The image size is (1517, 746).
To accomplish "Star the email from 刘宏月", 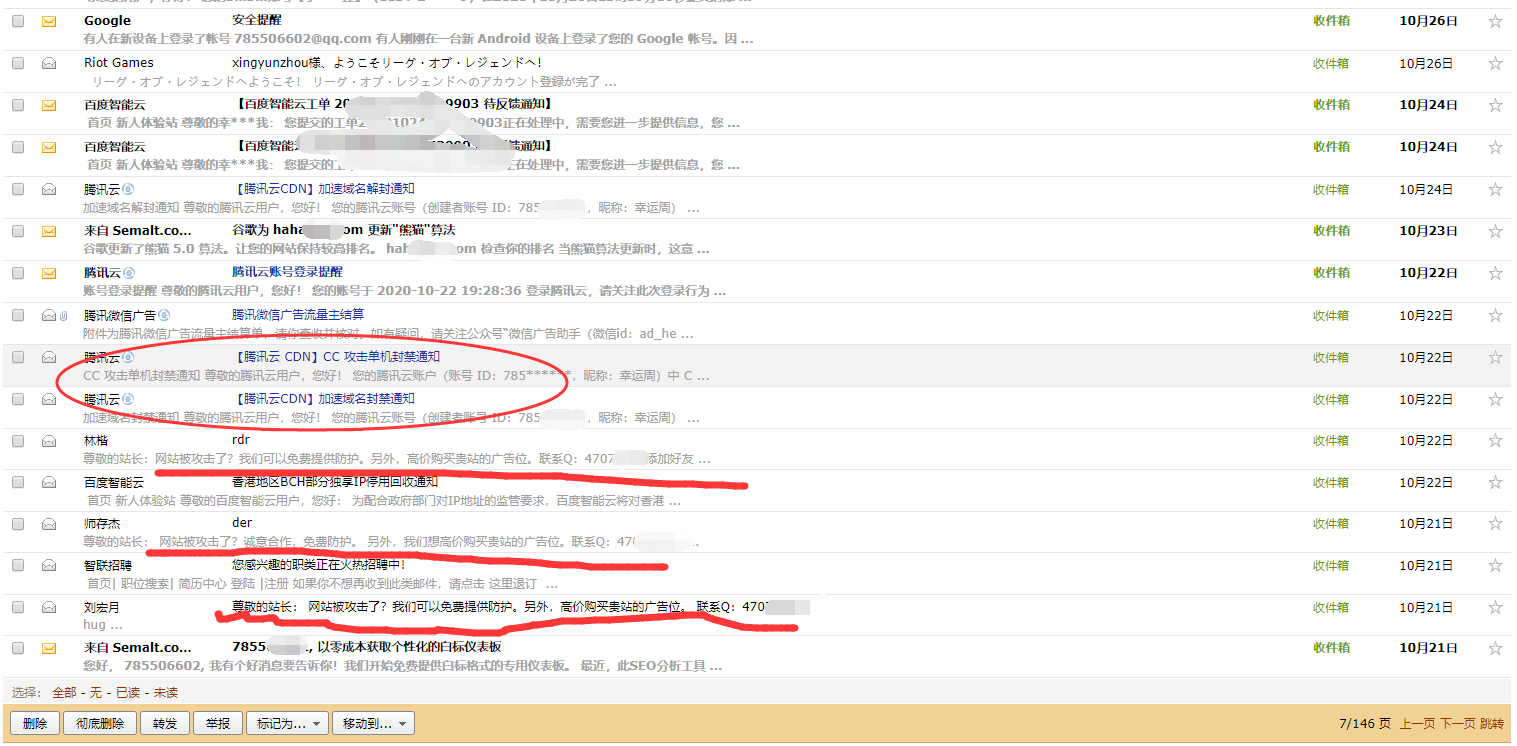I will coord(1495,607).
